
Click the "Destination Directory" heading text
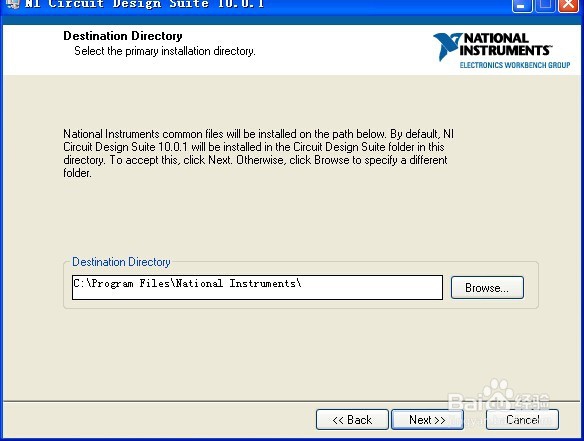pyautogui.click(x=123, y=36)
